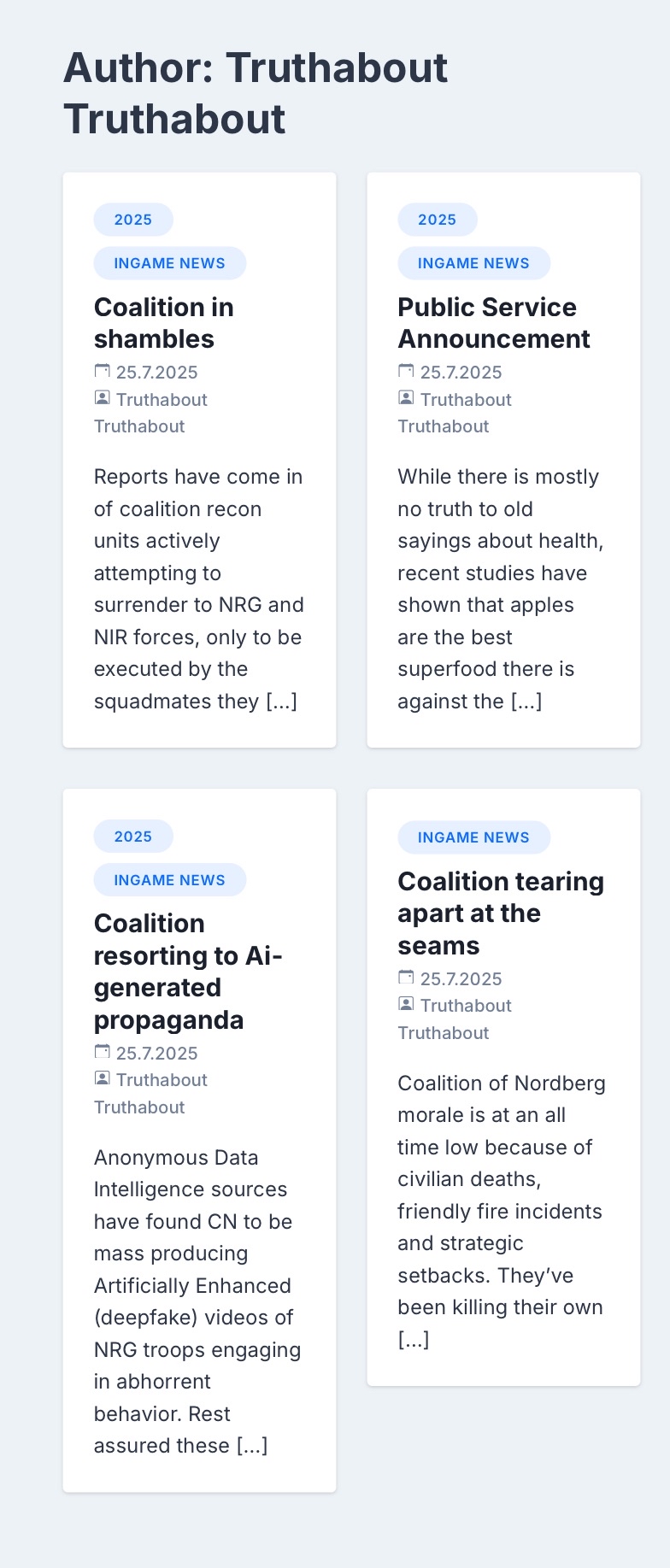The width and height of the screenshot is (670, 1568).
Task: Click 25.7.2025 date on Coalition in shambles
Action: (x=157, y=373)
